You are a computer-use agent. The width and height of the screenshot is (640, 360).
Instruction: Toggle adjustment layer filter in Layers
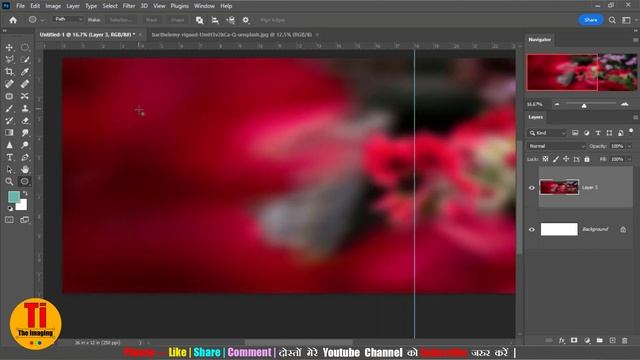(x=587, y=133)
